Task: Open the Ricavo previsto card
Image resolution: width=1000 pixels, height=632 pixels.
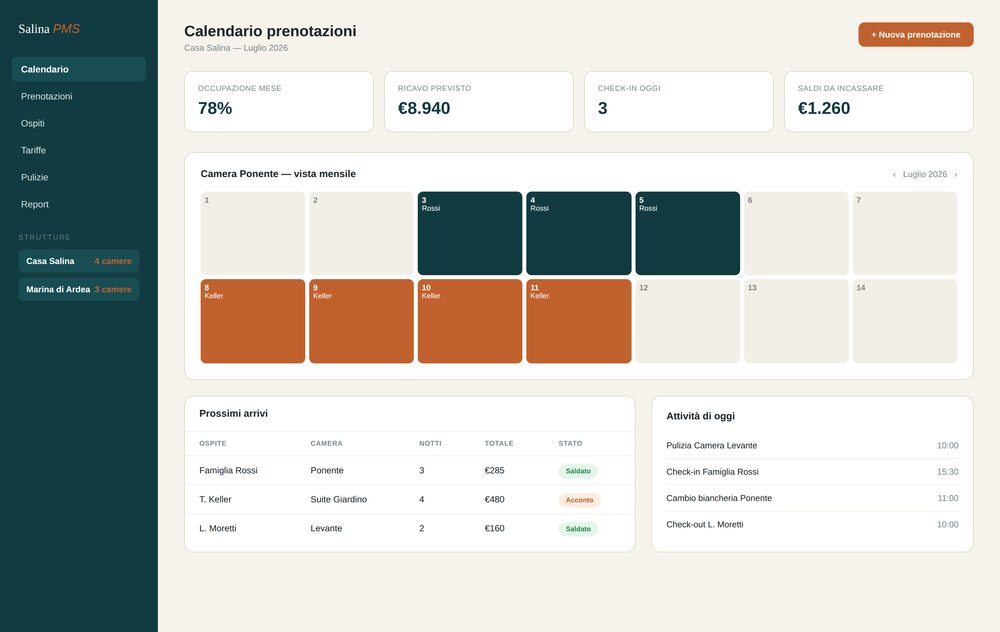Action: [479, 102]
